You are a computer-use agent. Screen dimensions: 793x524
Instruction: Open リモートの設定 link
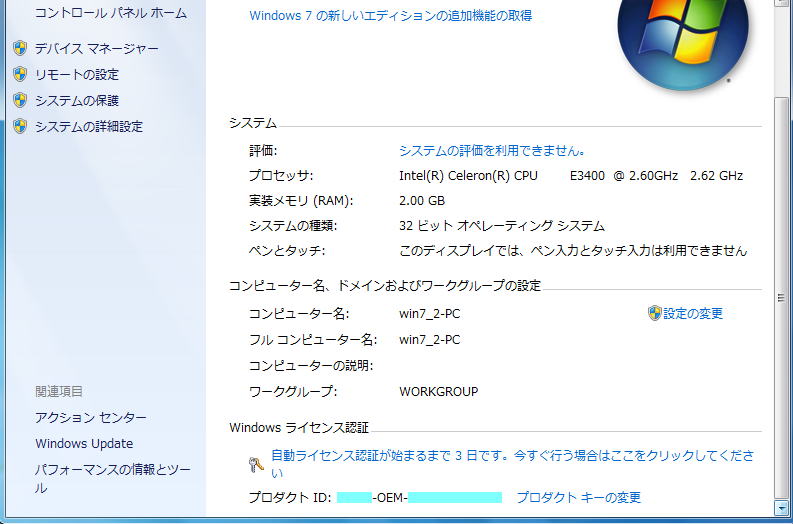[x=77, y=74]
